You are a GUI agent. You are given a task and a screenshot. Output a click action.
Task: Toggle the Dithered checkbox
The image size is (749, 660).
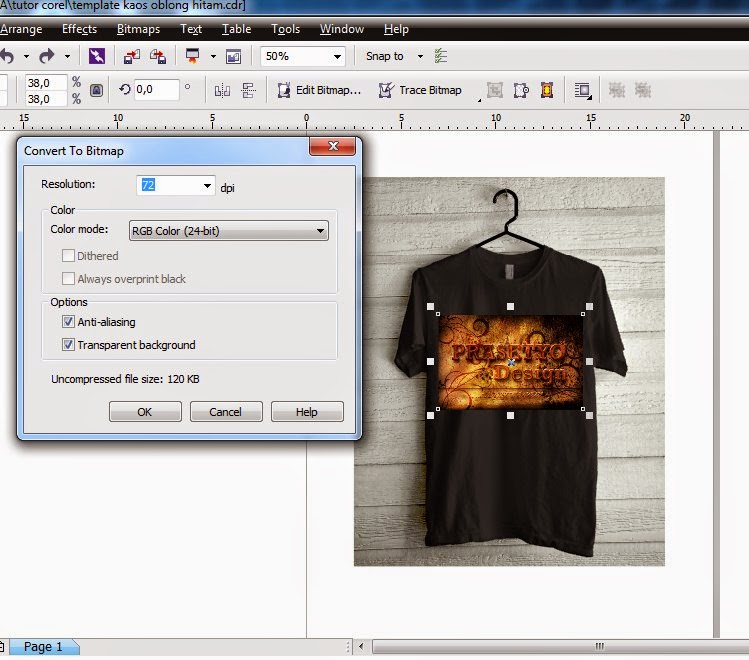click(68, 256)
